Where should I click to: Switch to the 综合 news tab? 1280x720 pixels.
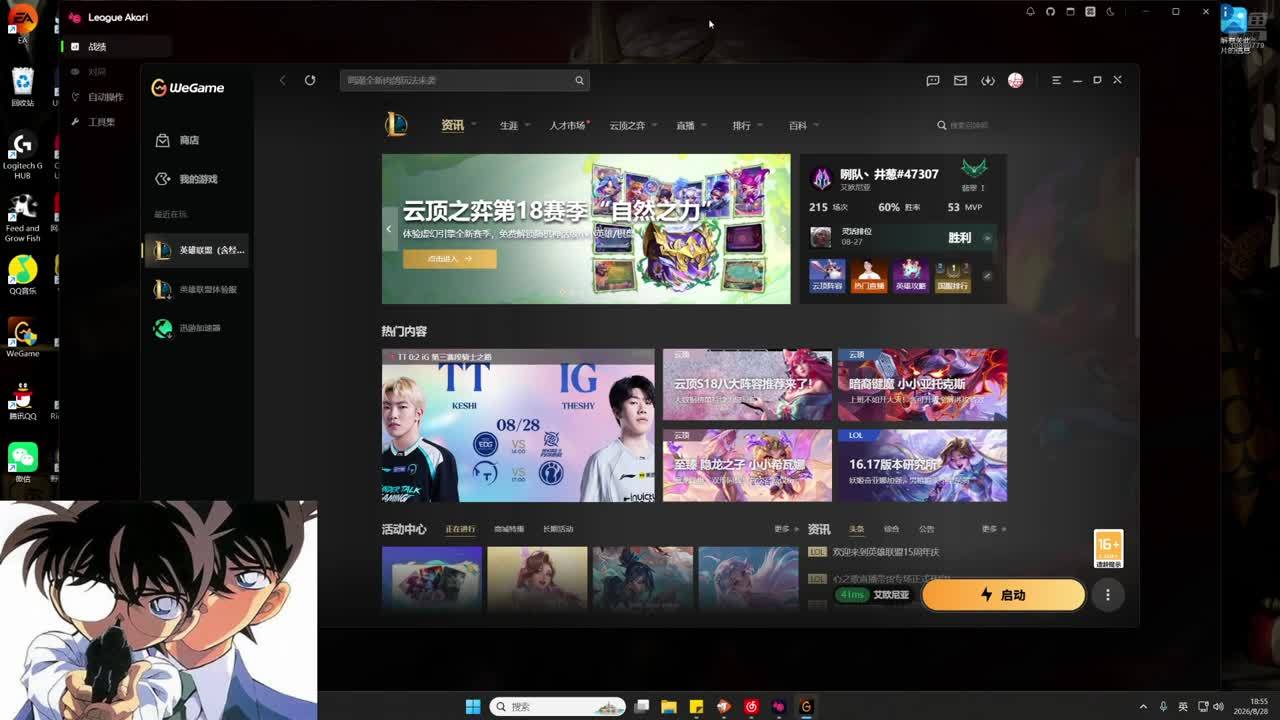point(891,529)
